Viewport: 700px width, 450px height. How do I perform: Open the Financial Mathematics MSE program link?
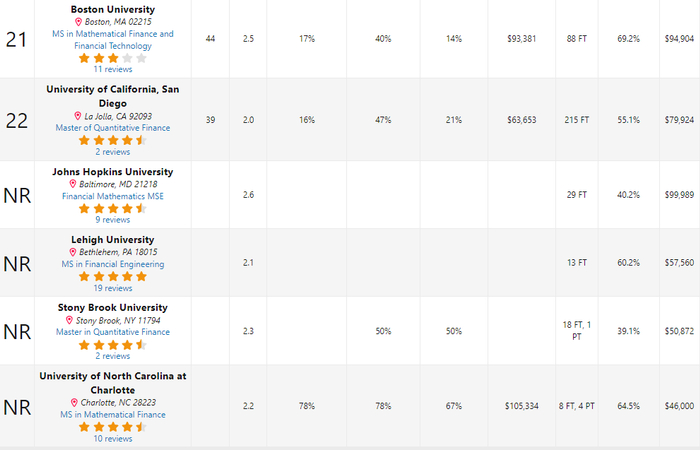(x=112, y=196)
